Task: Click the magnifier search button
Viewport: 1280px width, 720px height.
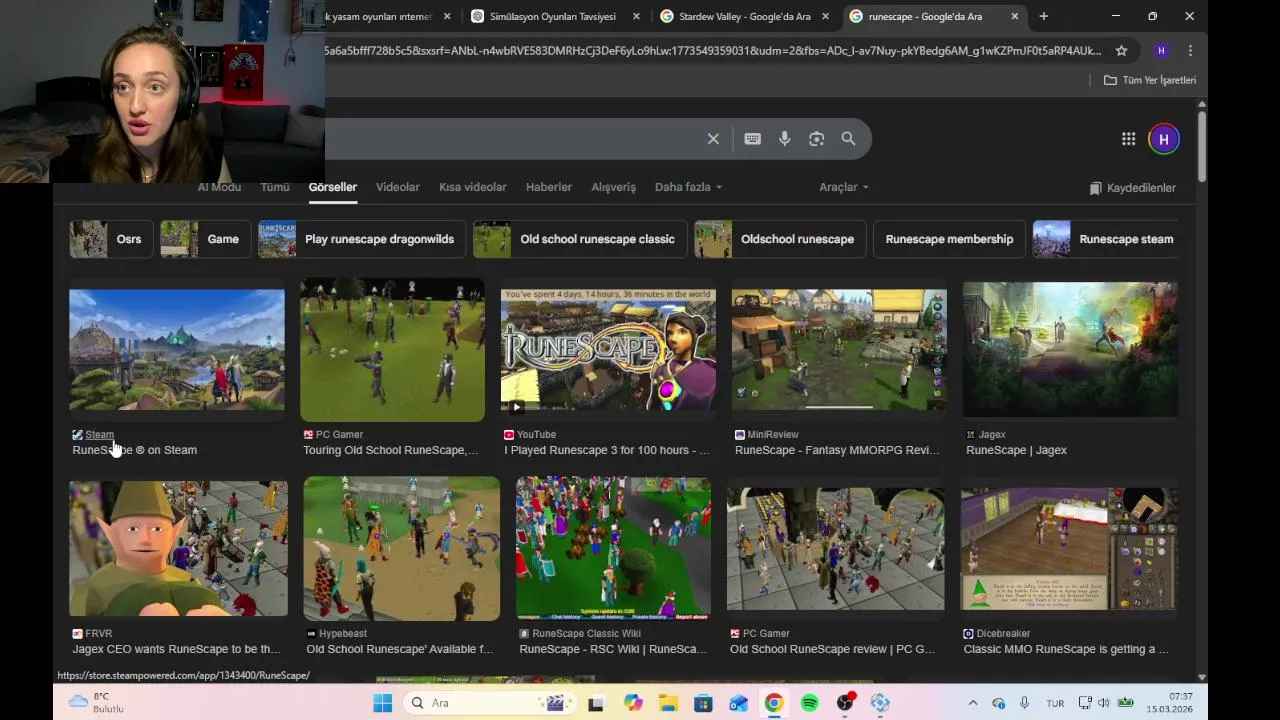Action: pyautogui.click(x=848, y=139)
